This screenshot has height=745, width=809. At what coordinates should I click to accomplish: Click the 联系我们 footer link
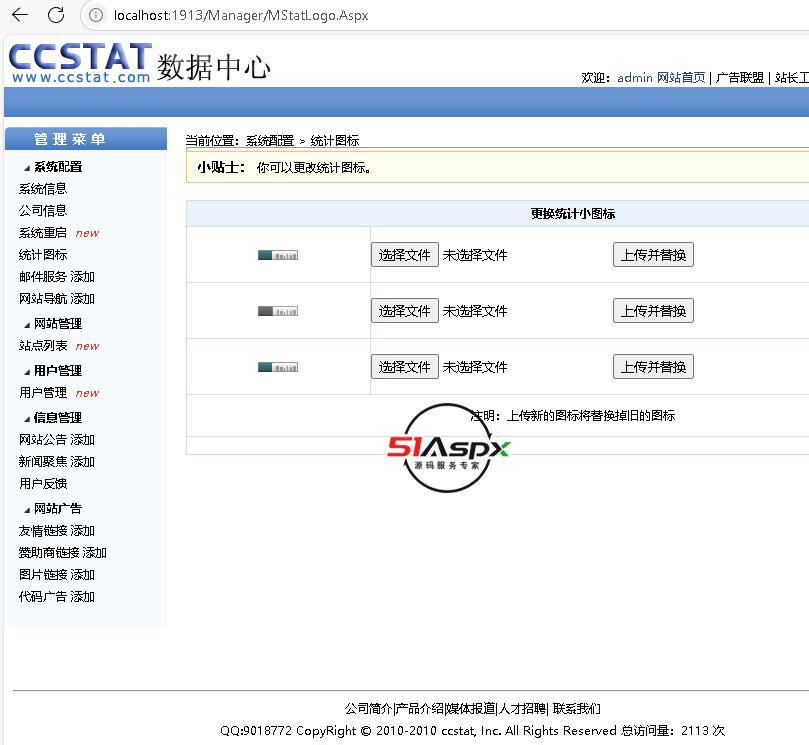[577, 709]
